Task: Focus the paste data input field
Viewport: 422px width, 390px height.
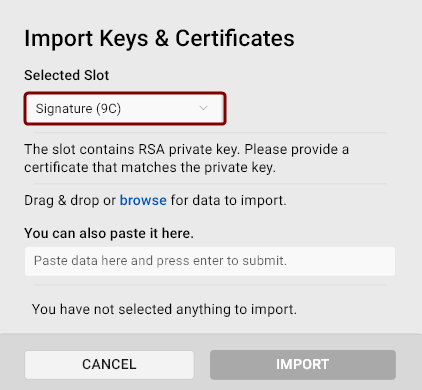Action: [210, 261]
